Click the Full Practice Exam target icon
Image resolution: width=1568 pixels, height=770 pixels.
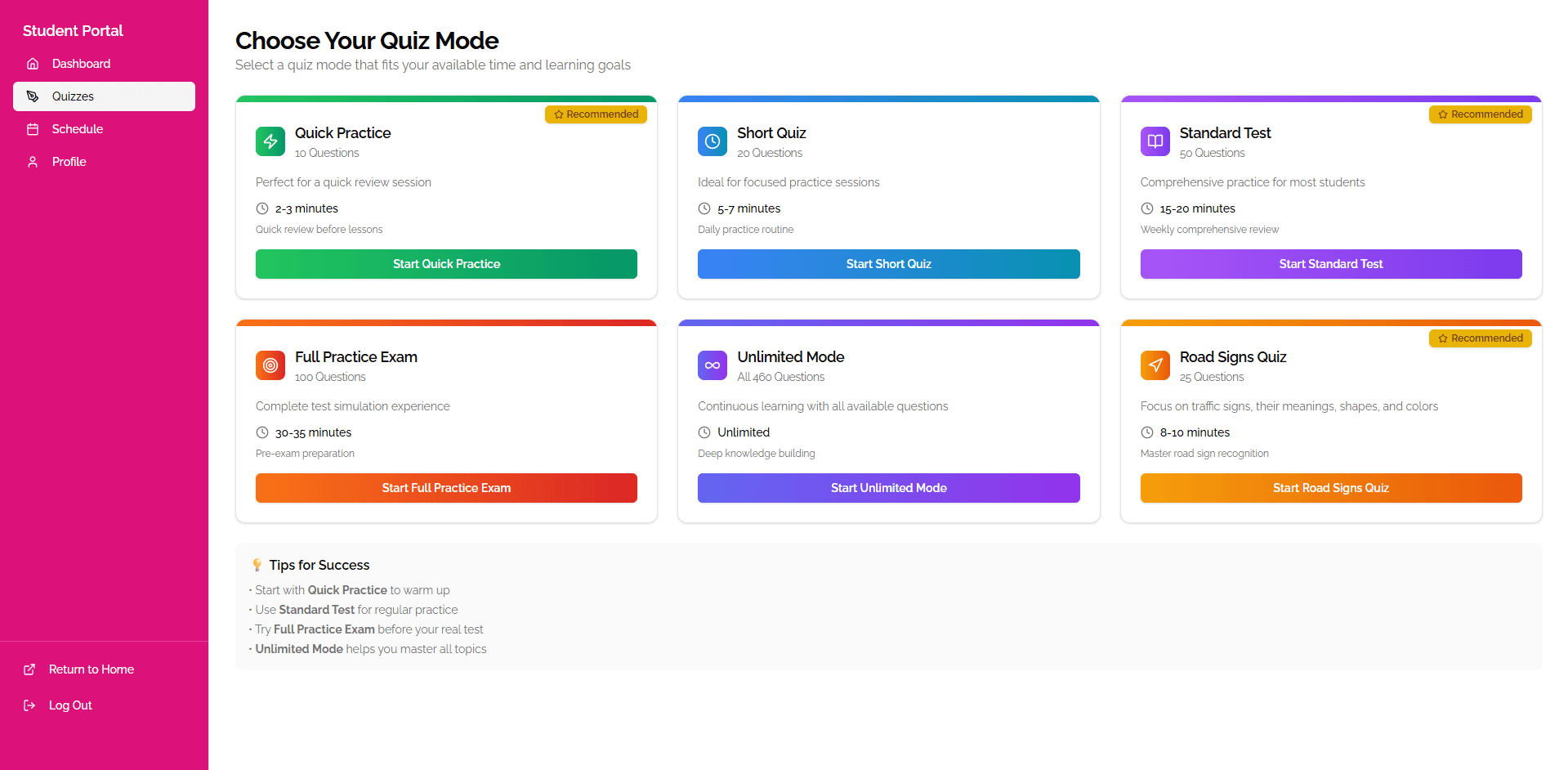tap(270, 365)
